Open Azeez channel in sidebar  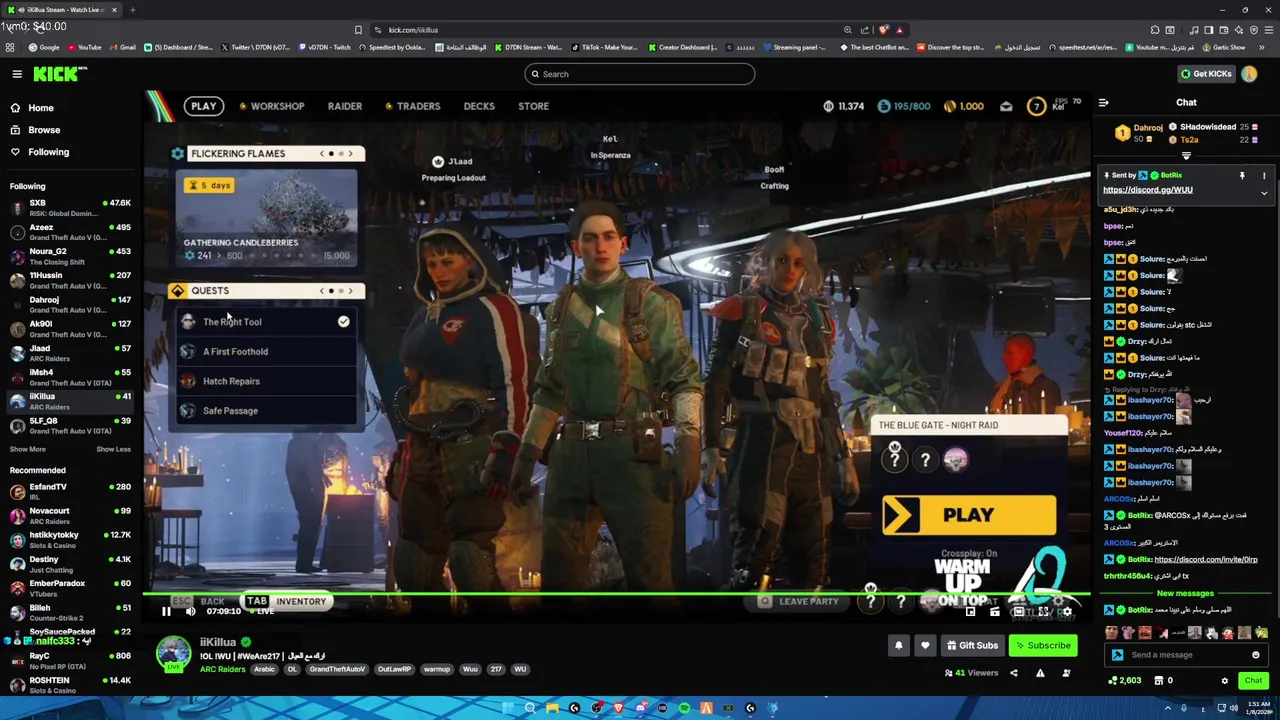point(70,232)
